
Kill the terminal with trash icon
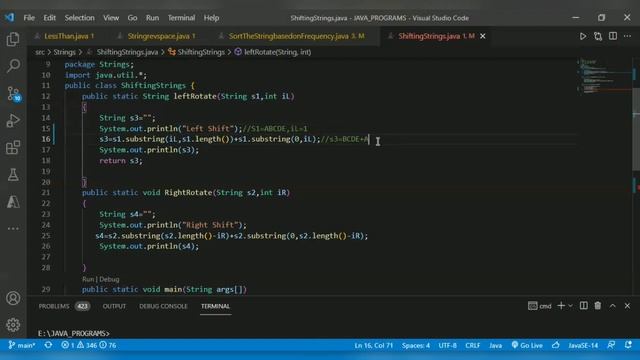click(x=598, y=306)
